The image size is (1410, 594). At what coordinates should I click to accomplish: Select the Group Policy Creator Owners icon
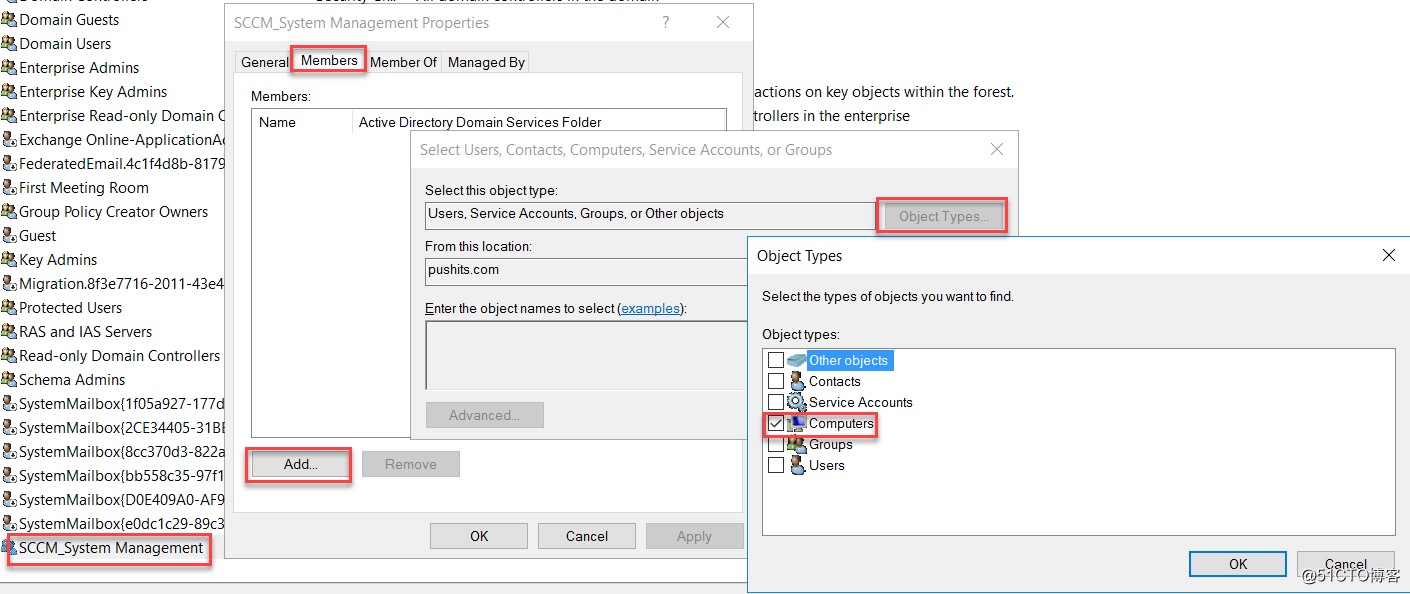pyautogui.click(x=9, y=212)
